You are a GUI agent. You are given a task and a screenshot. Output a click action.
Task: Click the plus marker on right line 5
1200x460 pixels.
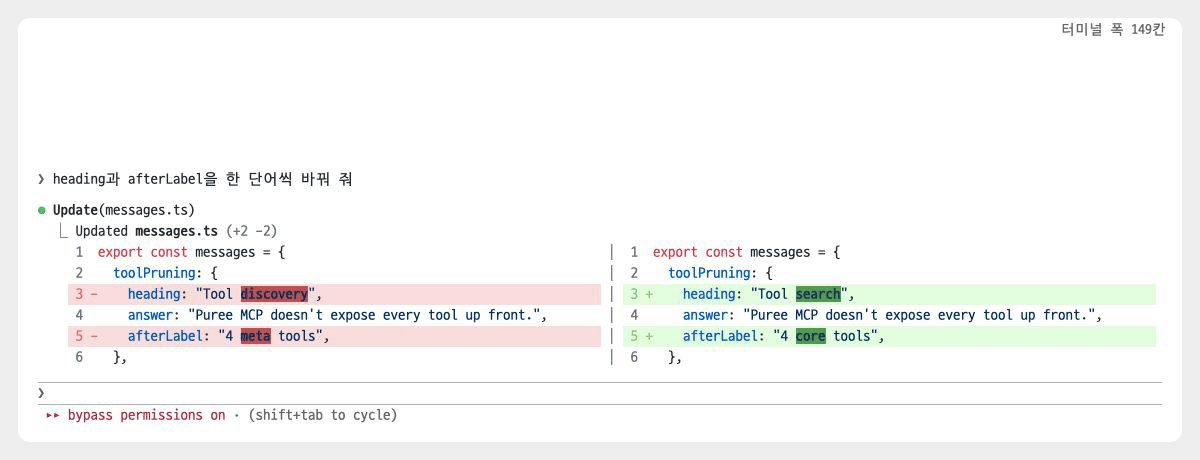[x=649, y=336]
